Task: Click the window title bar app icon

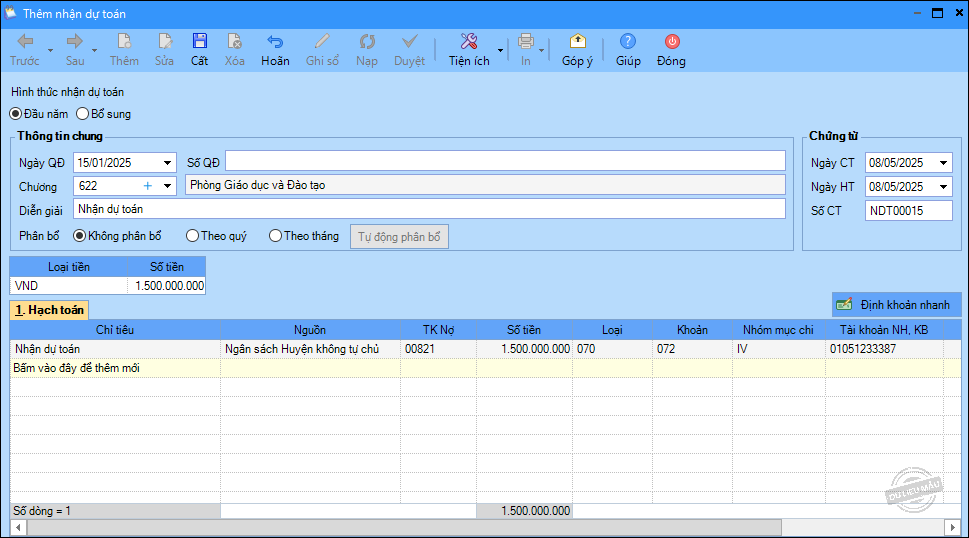Action: 10,13
